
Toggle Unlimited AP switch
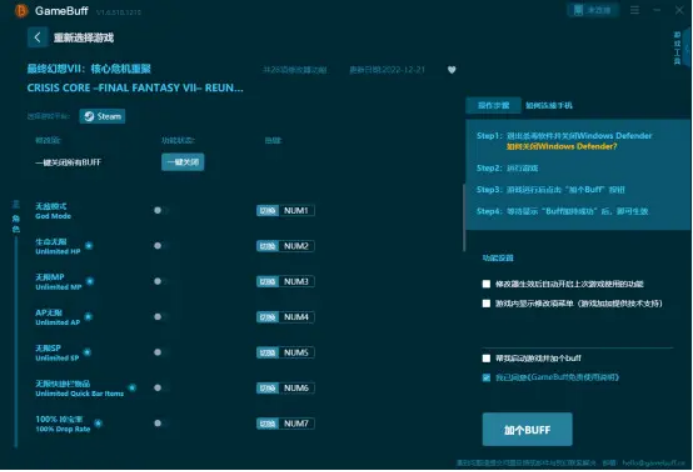[x=160, y=317]
